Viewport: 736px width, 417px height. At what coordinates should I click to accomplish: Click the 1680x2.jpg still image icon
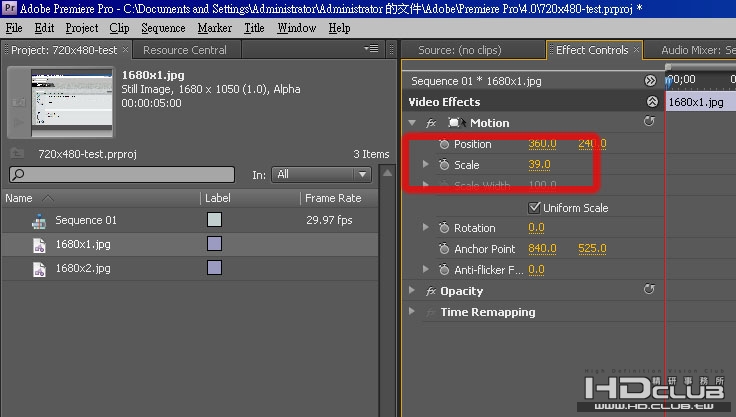(x=39, y=269)
